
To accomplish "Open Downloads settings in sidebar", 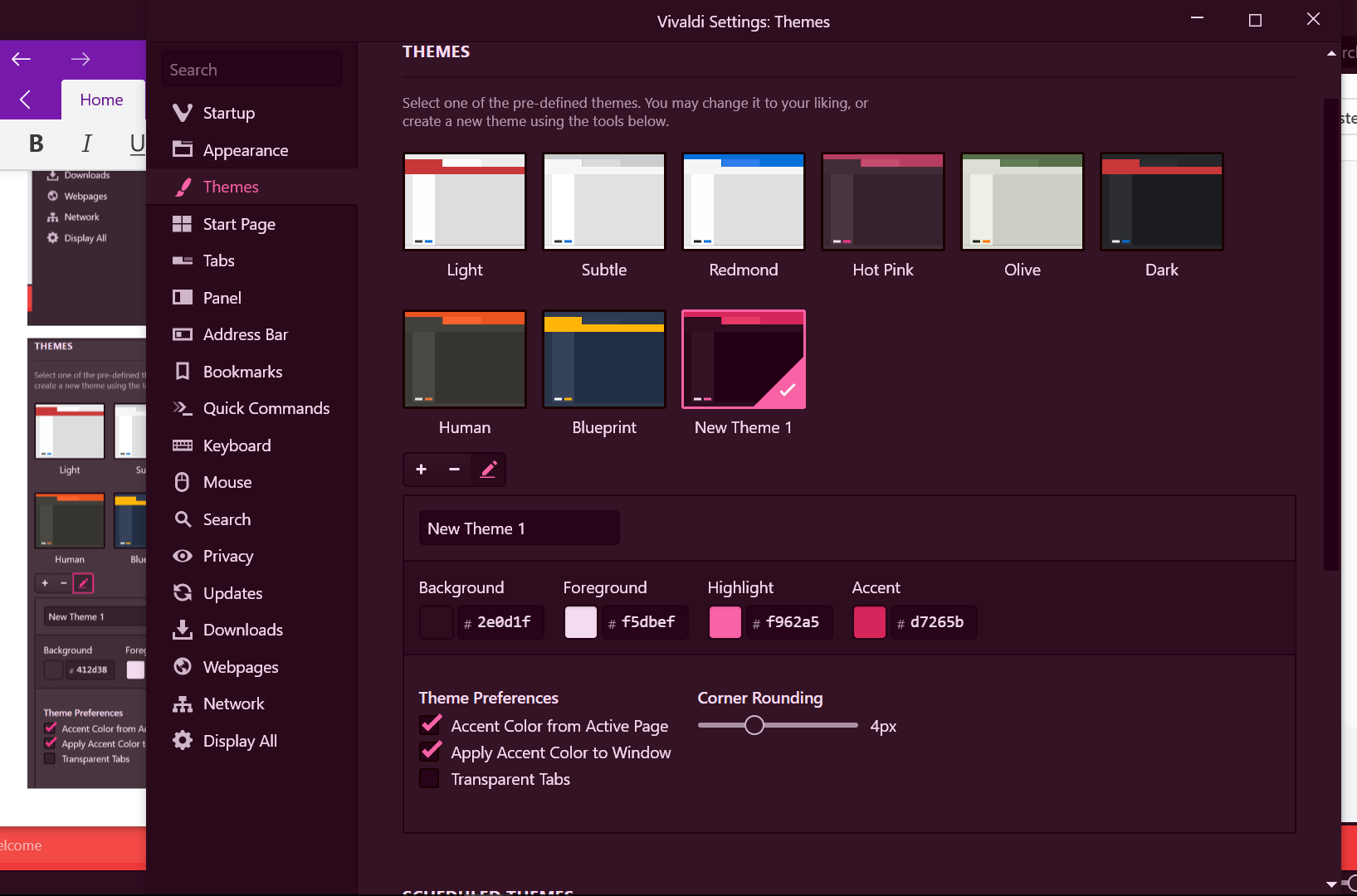I will click(x=242, y=630).
